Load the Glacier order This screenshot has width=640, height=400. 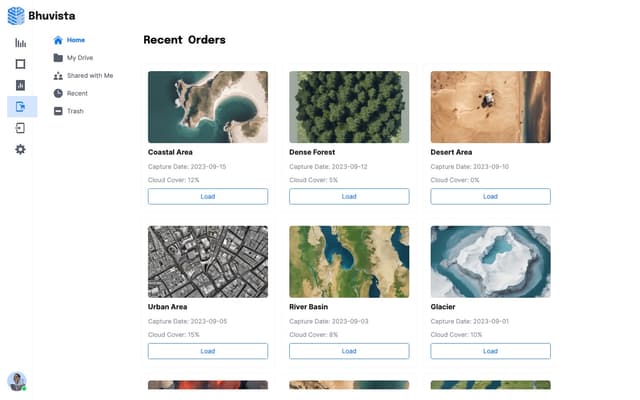(490, 351)
